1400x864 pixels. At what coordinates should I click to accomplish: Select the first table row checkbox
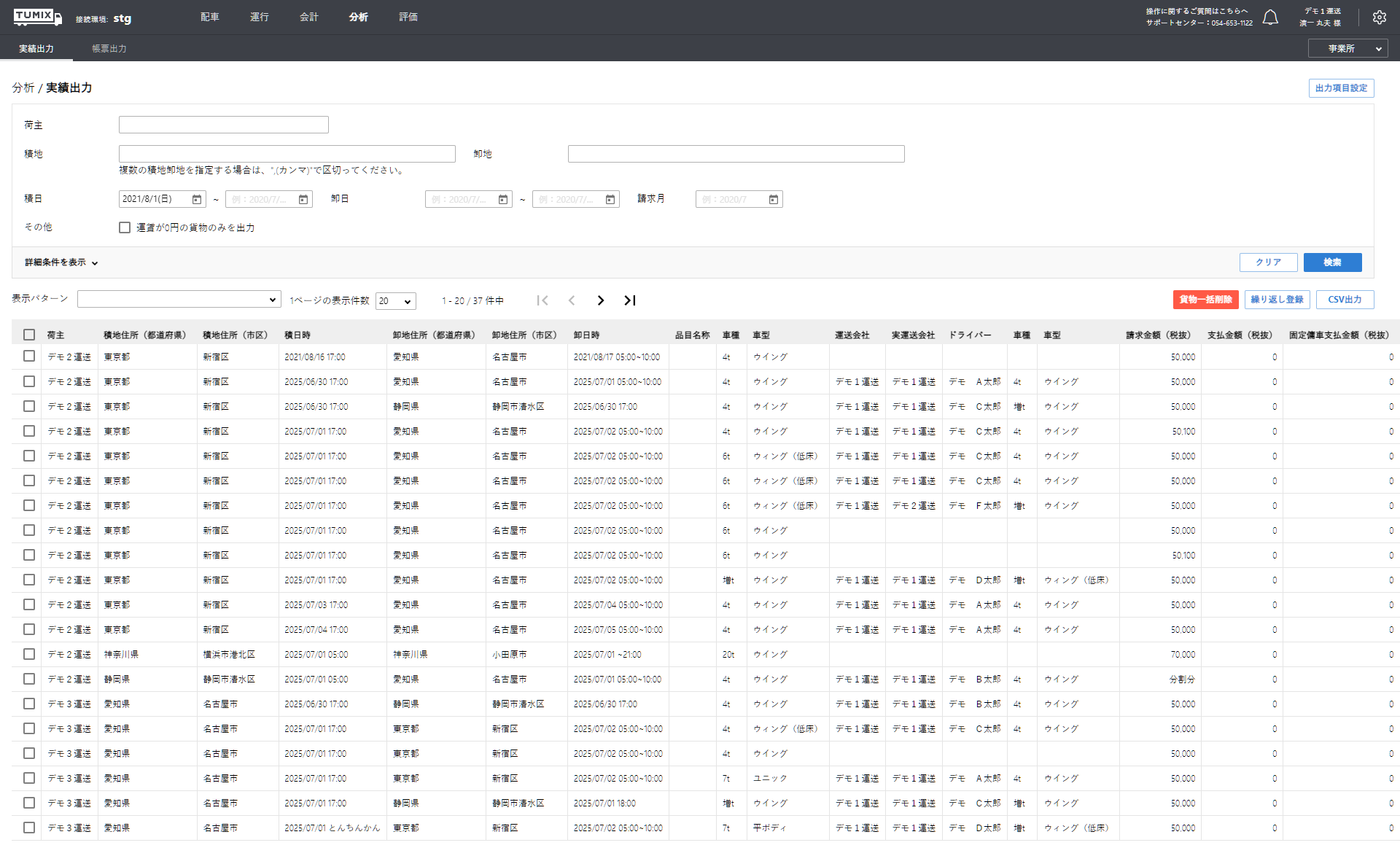pos(29,357)
